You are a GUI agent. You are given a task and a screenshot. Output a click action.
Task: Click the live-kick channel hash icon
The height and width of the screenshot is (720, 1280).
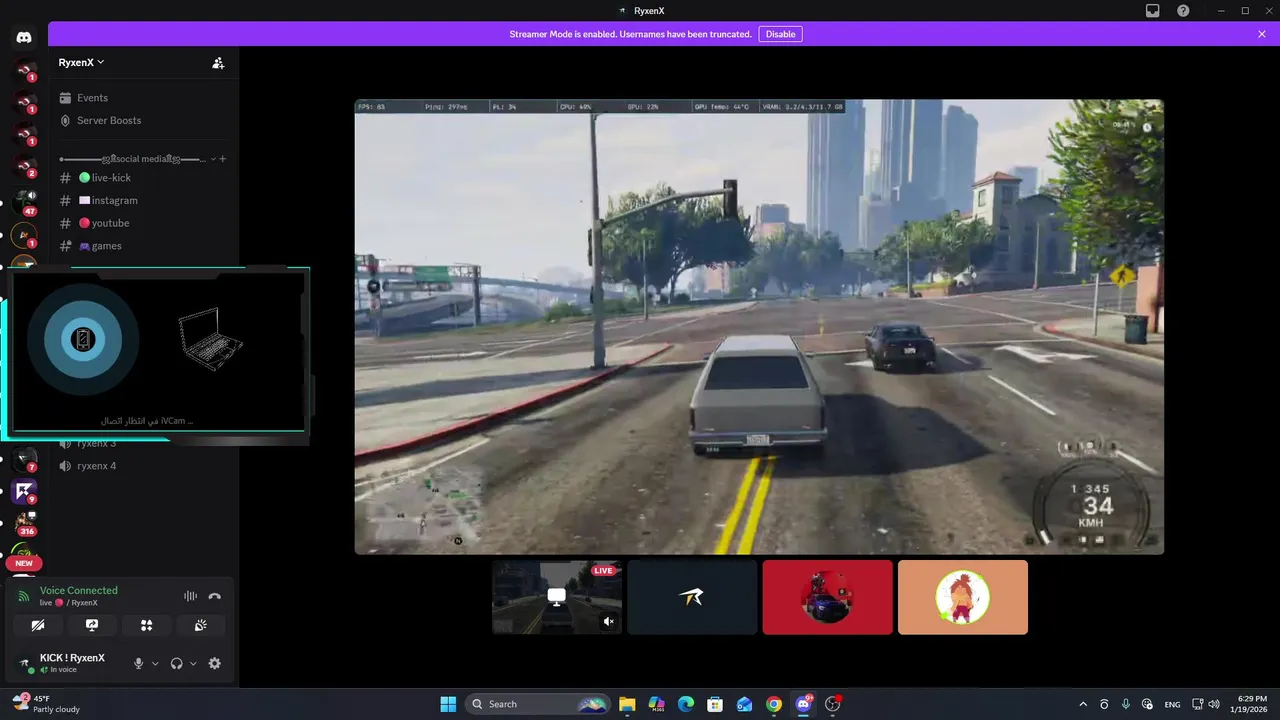(65, 178)
